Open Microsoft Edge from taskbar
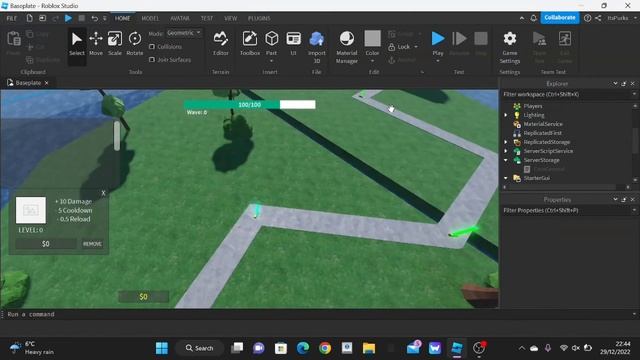 tap(302, 348)
